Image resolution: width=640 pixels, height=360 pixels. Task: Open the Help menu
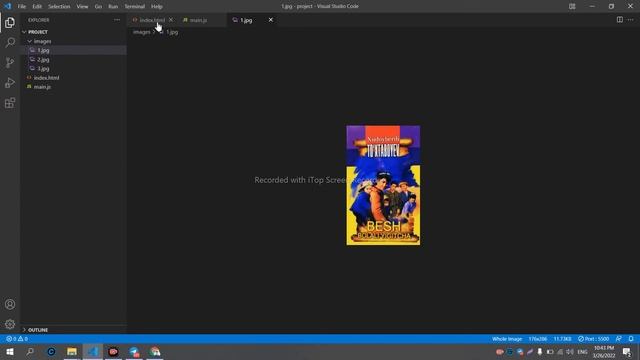click(x=157, y=7)
